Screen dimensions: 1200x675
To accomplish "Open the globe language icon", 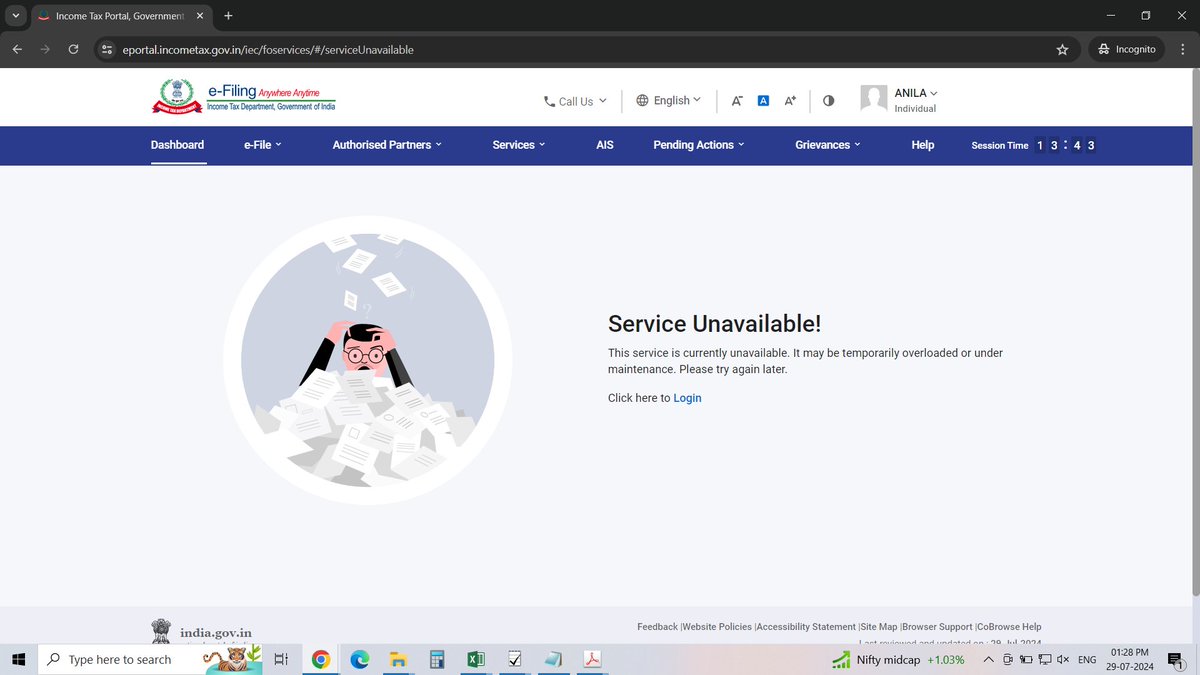I will pos(640,100).
